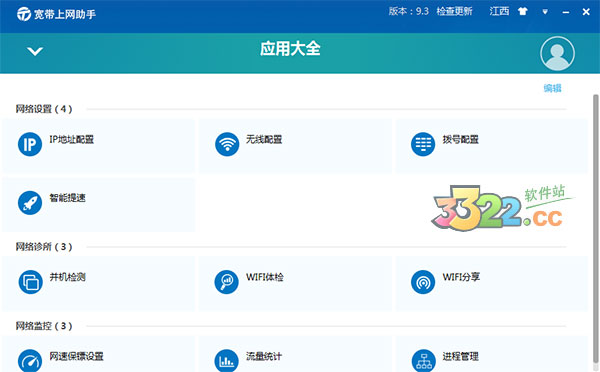Click the skin T-shirt icon in title bar
Viewport: 600px width, 372px height.
[x=523, y=11]
